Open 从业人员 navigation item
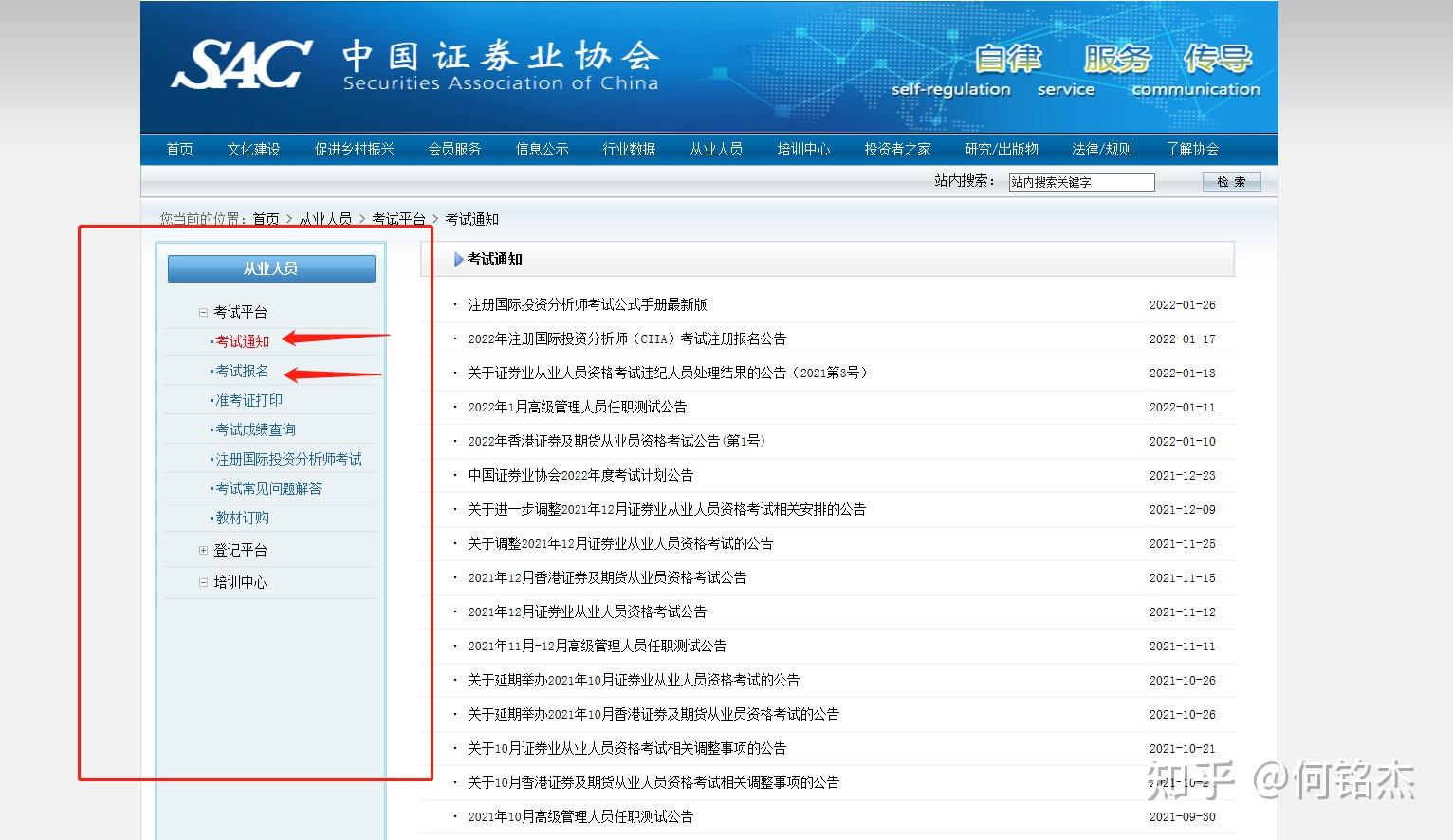The image size is (1453, 840). [716, 149]
